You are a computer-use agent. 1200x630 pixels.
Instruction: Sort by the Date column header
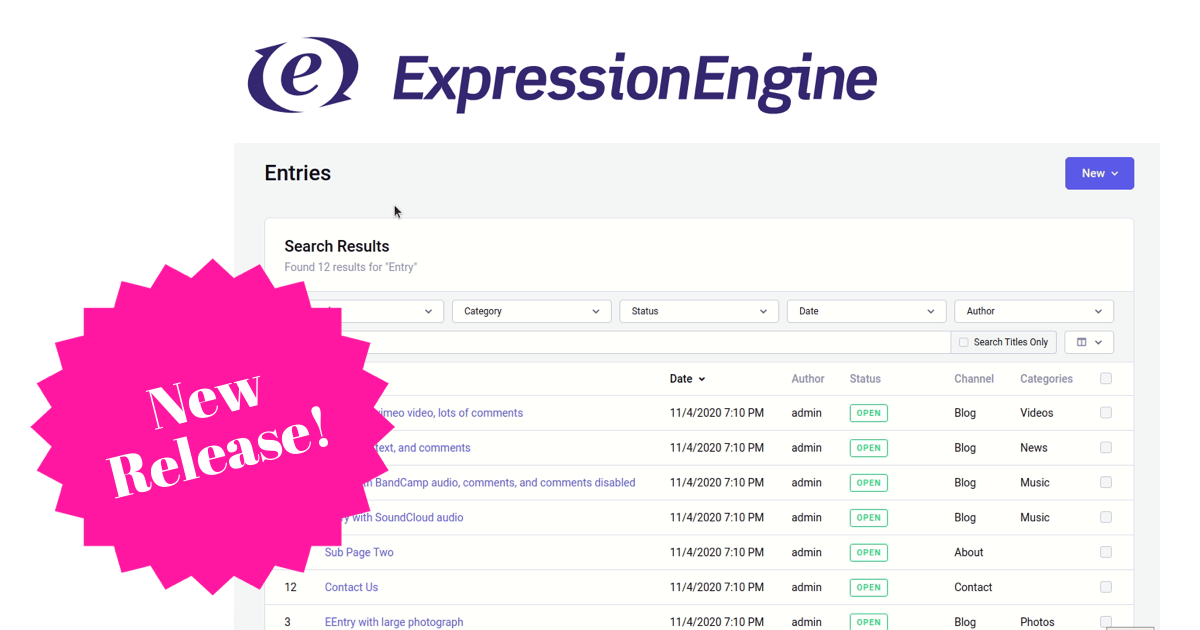[687, 379]
